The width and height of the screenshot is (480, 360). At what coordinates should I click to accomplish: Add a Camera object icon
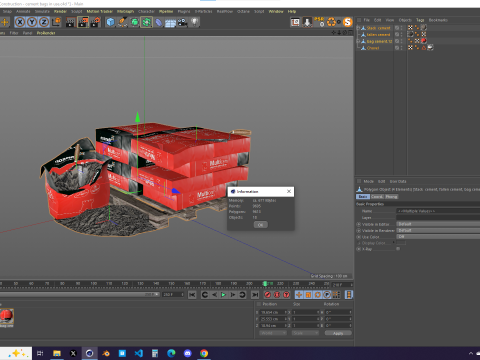182,22
